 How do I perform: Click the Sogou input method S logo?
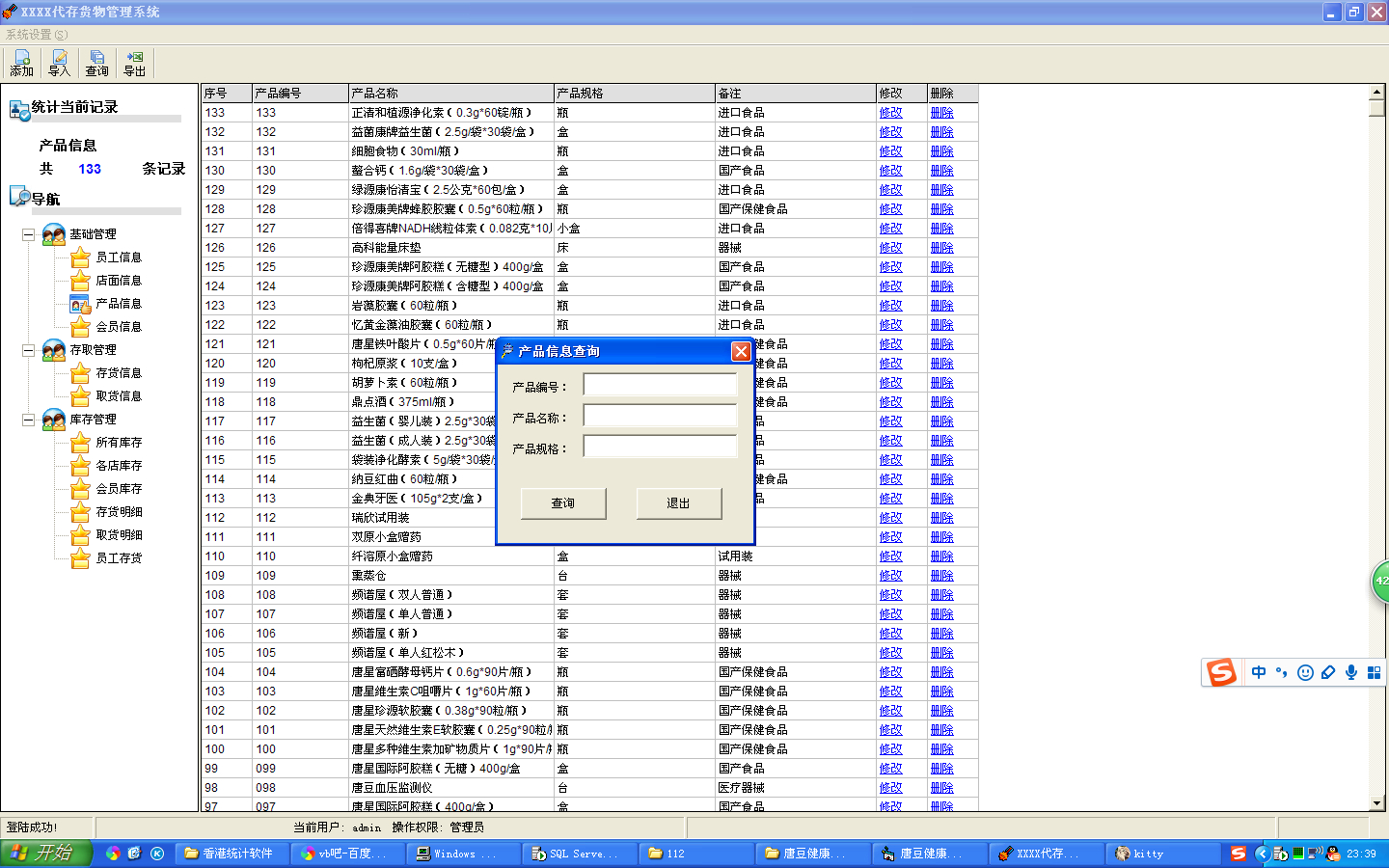click(x=1221, y=672)
